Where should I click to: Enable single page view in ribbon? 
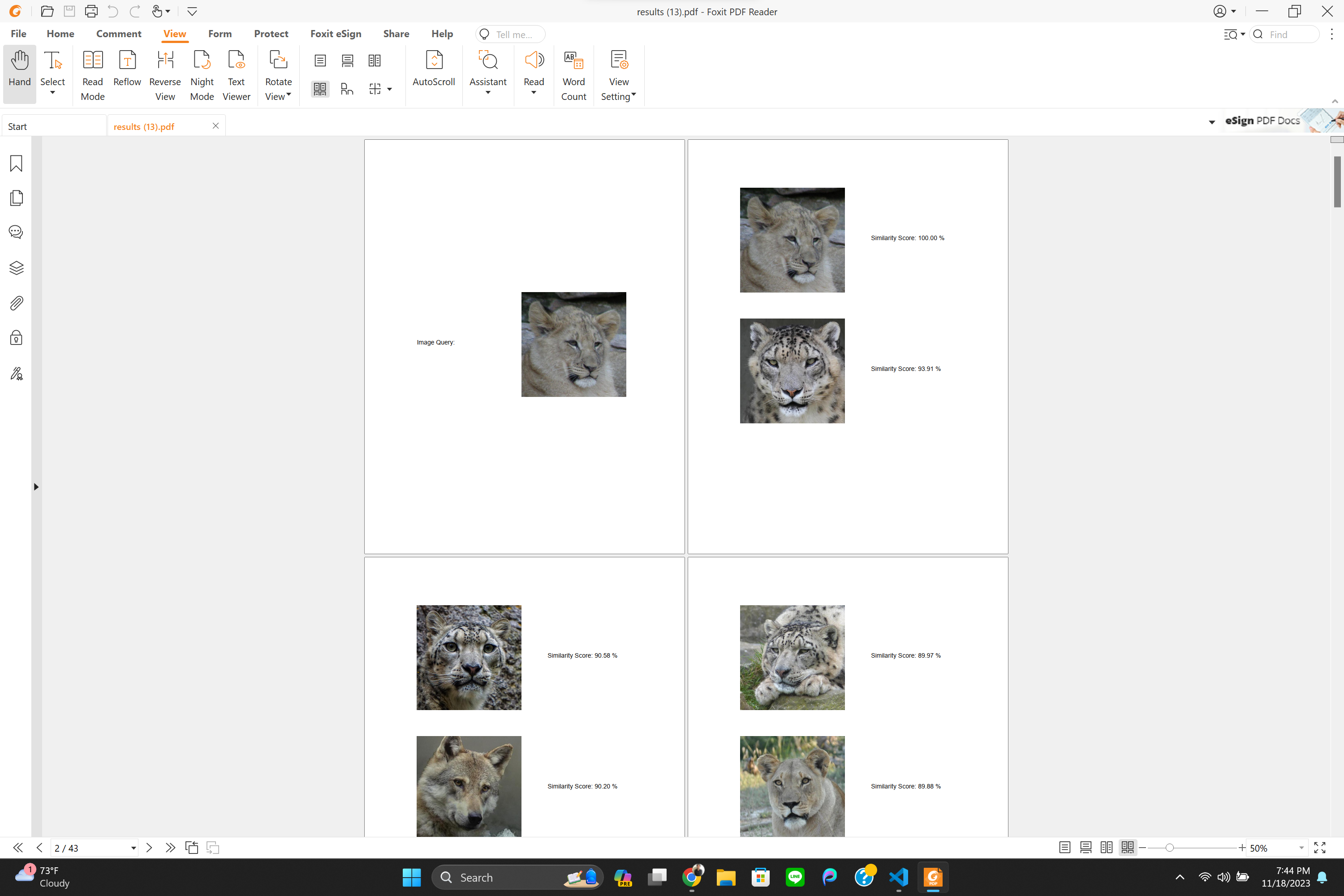(320, 60)
